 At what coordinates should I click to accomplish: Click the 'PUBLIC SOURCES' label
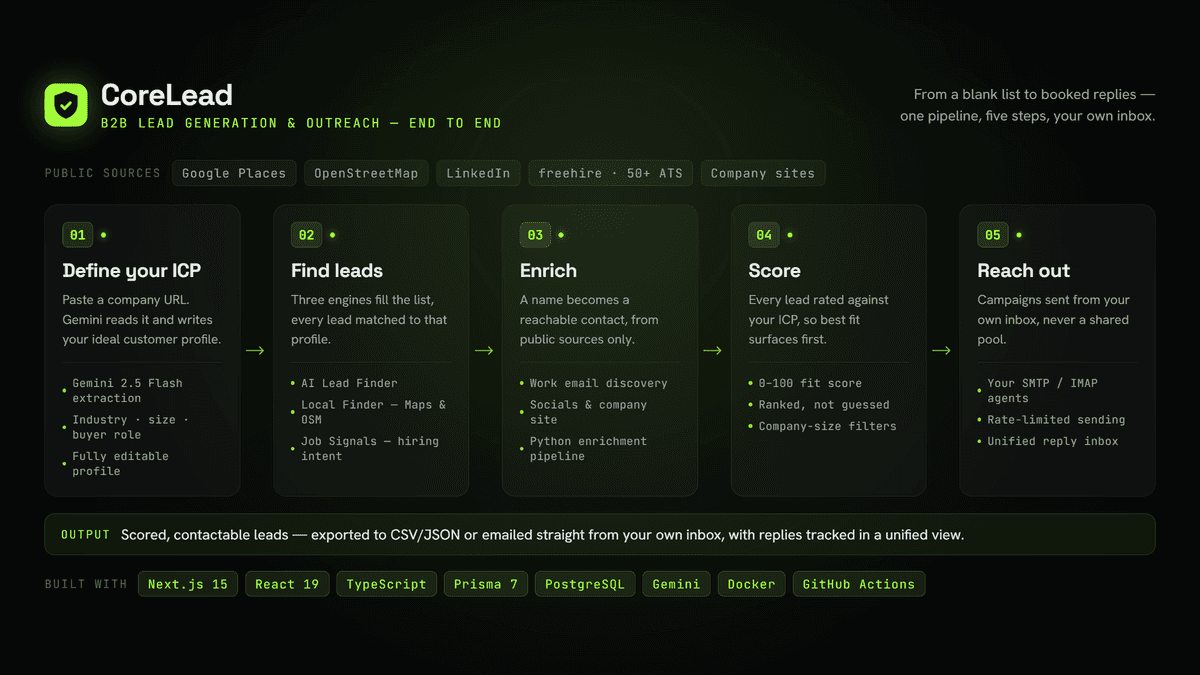[x=102, y=173]
